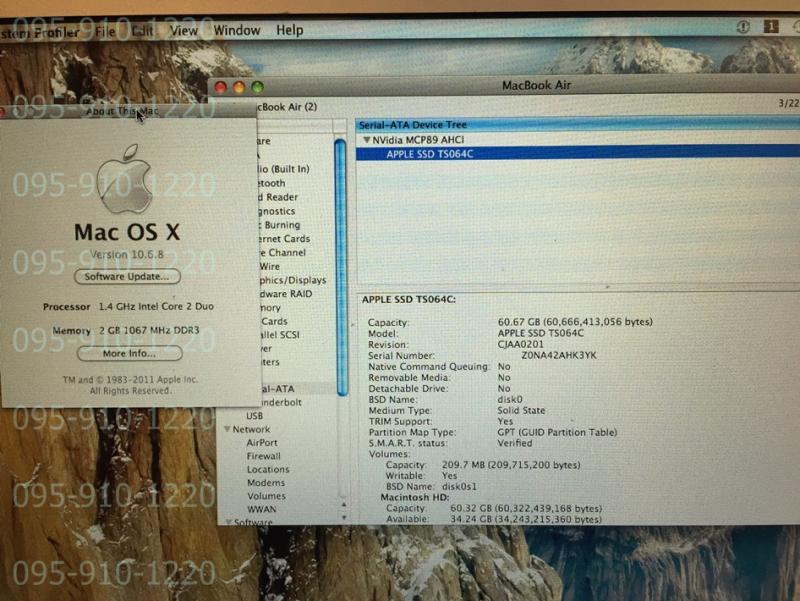Screen dimensions: 800x601
Task: Select Card Reader in the sidebar
Action: 277,197
